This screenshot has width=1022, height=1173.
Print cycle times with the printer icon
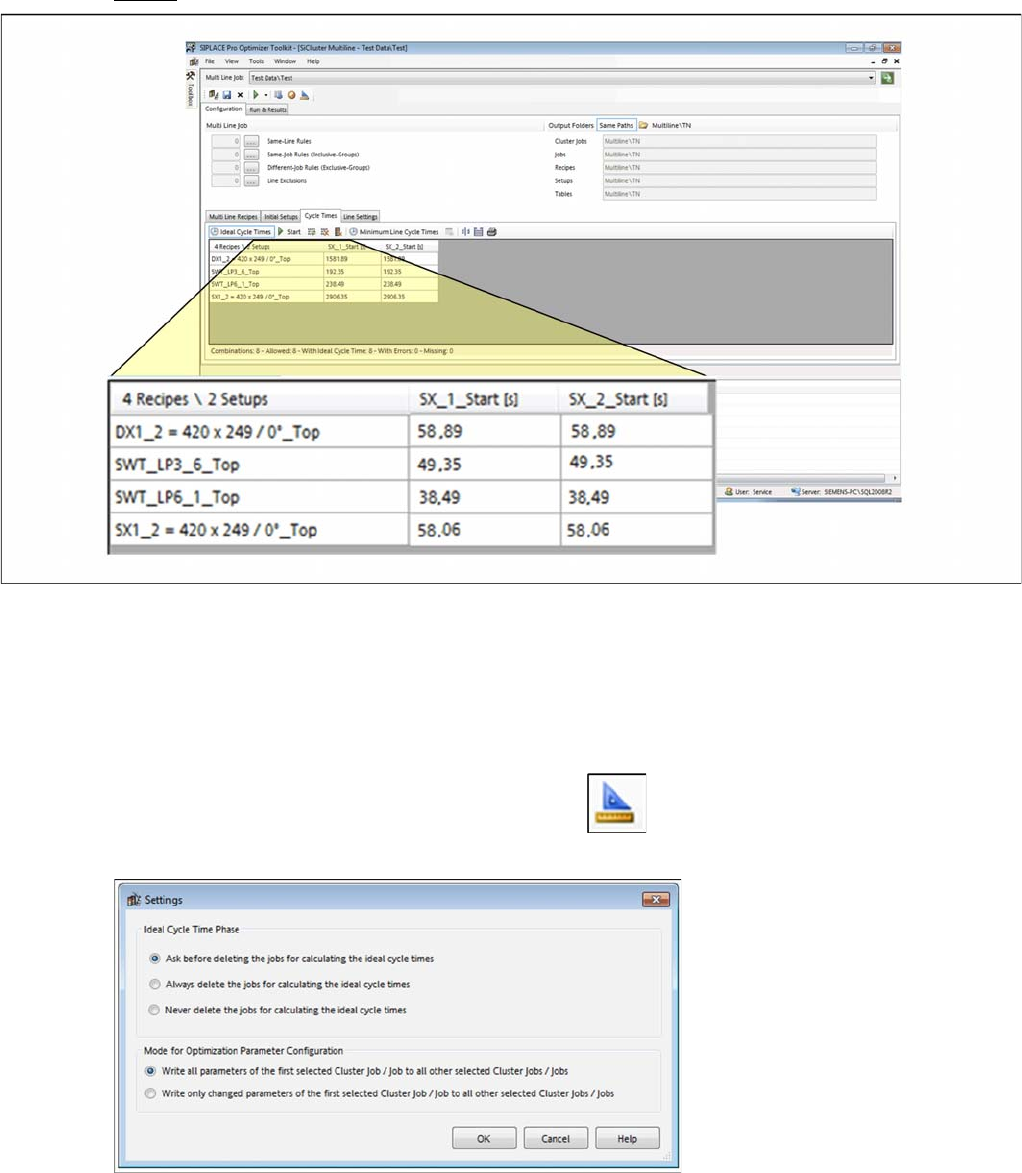point(492,232)
